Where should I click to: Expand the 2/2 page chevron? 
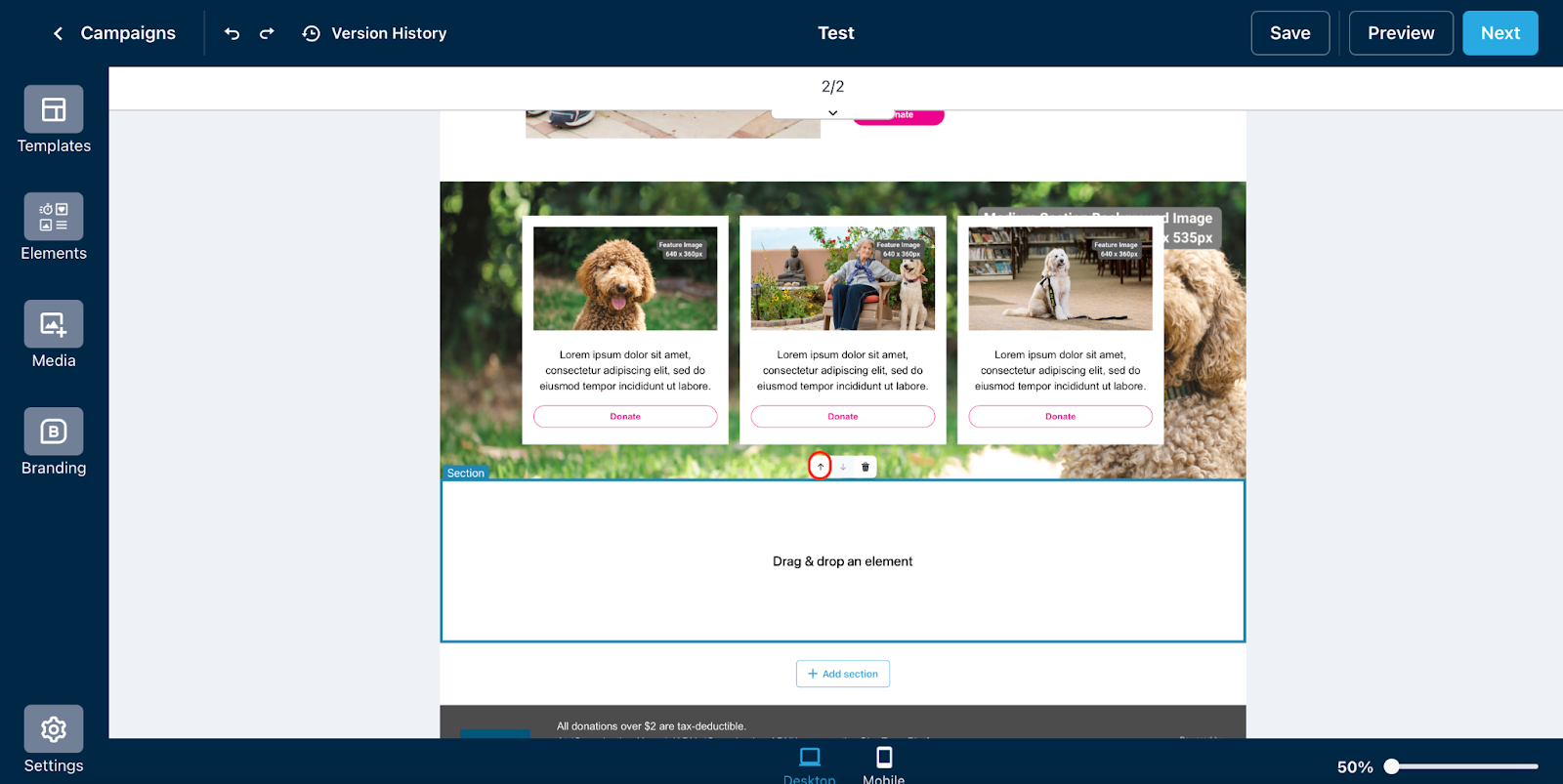coord(832,112)
